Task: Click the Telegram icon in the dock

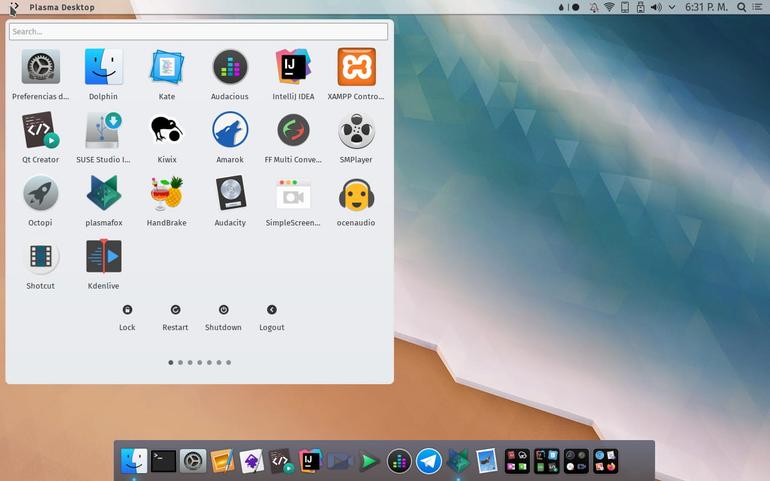Action: tap(428, 461)
